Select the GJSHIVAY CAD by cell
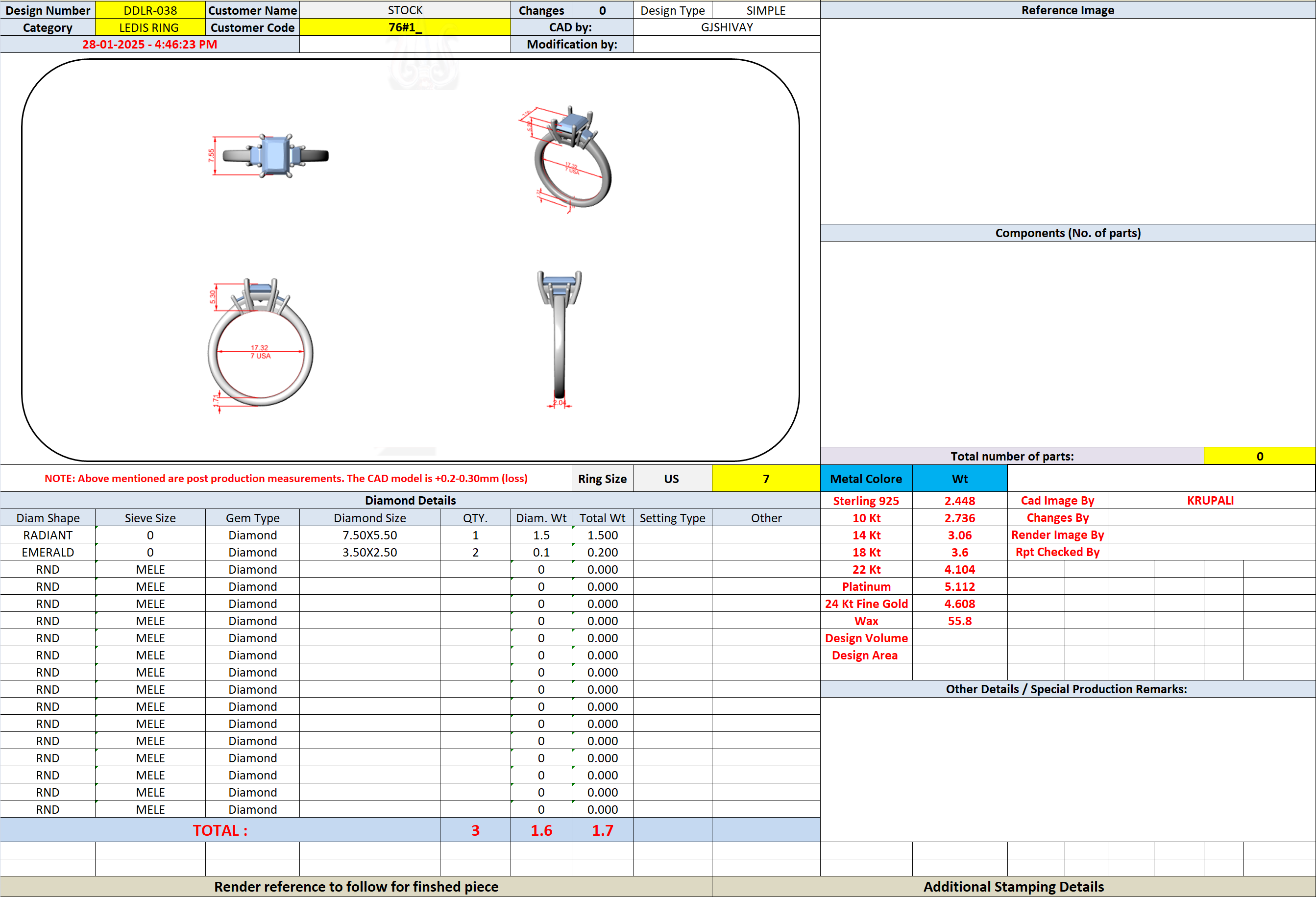1316x897 pixels. tap(727, 27)
